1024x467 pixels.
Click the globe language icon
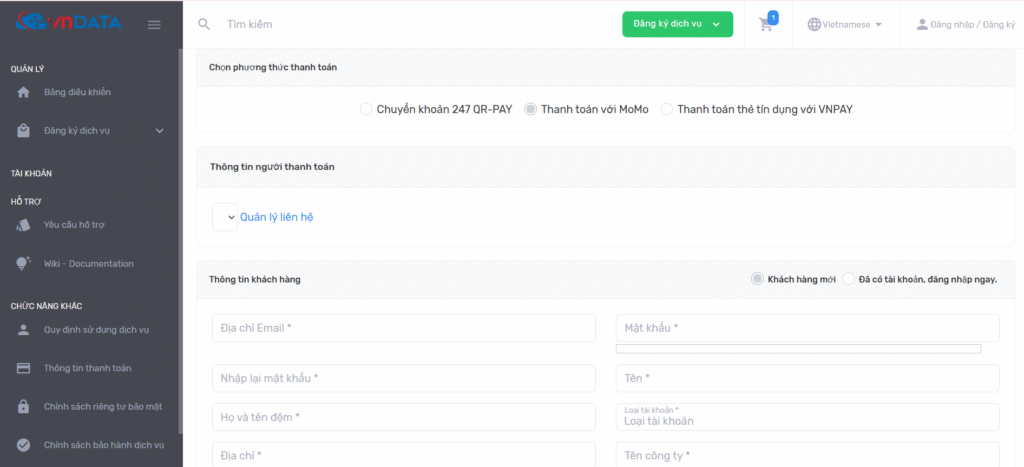[x=814, y=24]
